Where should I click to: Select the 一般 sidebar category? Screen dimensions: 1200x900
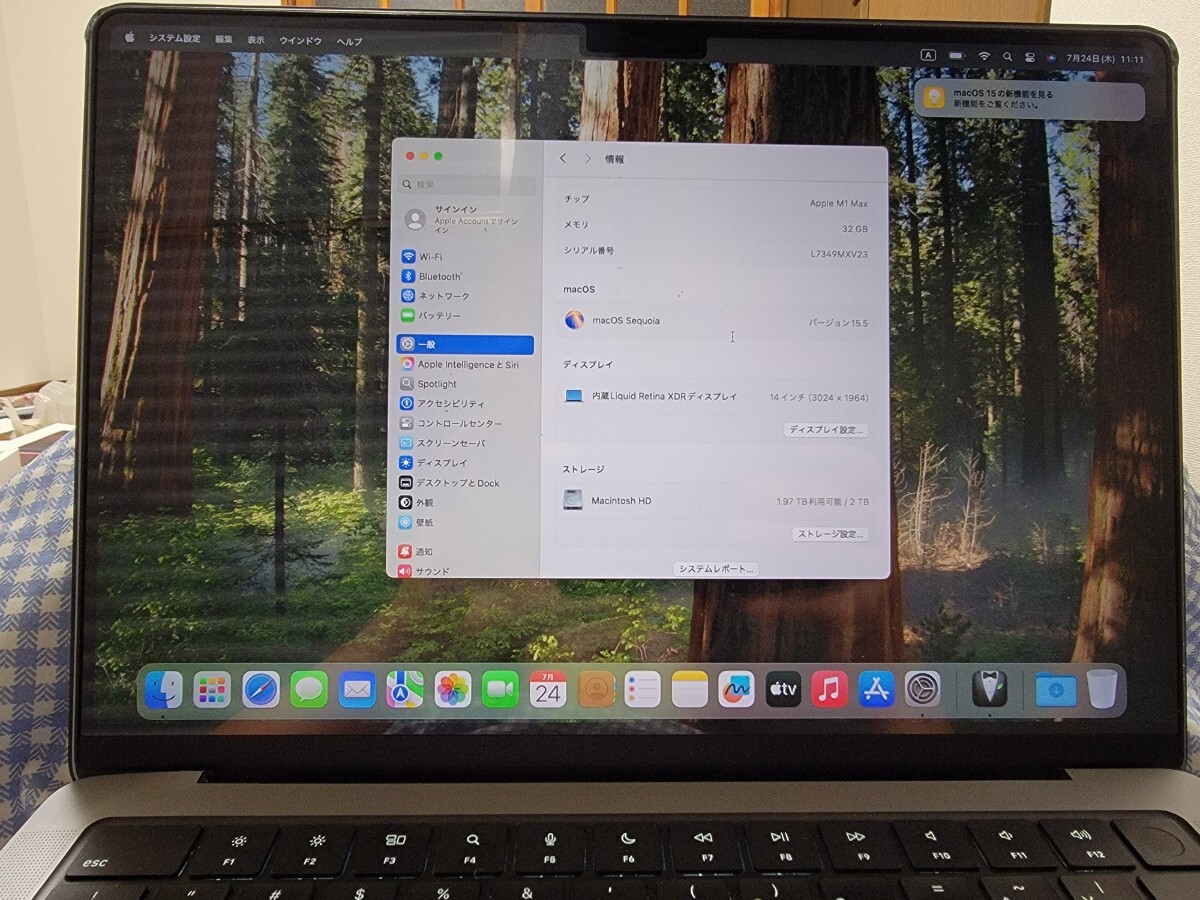(x=466, y=344)
